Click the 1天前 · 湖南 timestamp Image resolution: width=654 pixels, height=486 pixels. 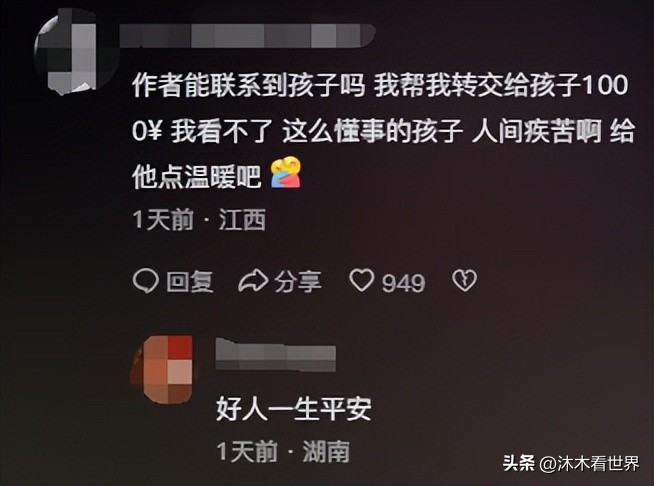click(283, 451)
